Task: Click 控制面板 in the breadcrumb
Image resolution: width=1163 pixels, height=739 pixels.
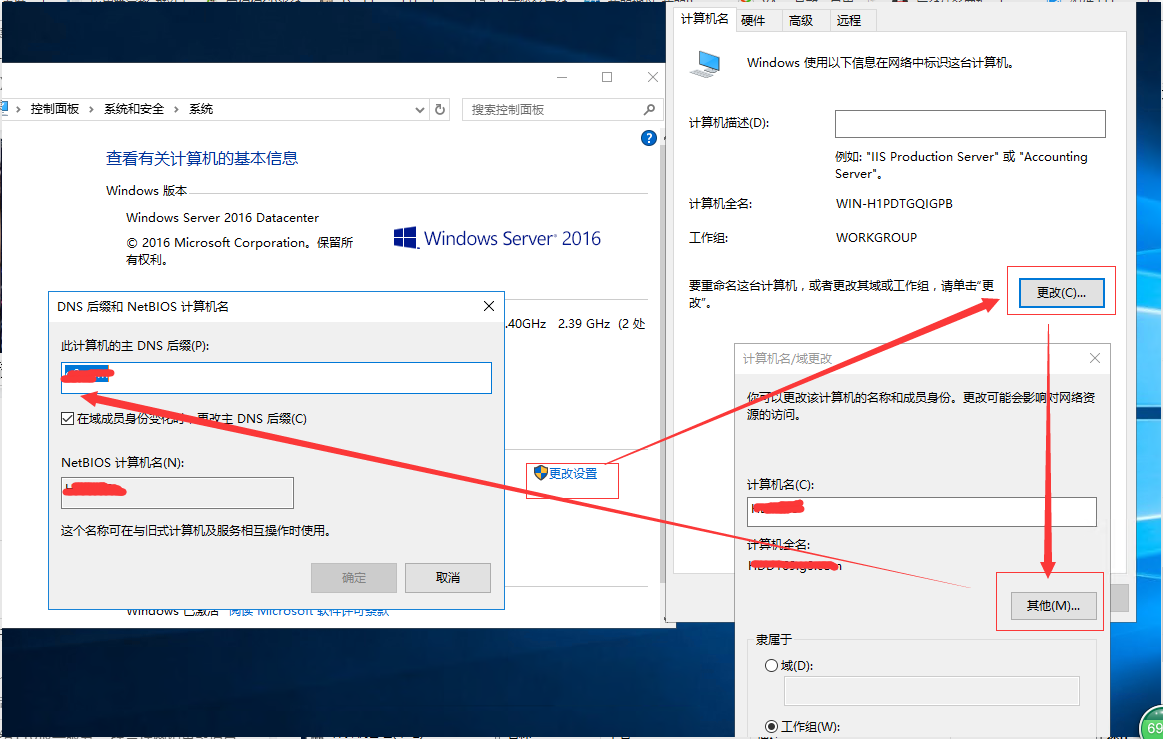Action: coord(55,109)
